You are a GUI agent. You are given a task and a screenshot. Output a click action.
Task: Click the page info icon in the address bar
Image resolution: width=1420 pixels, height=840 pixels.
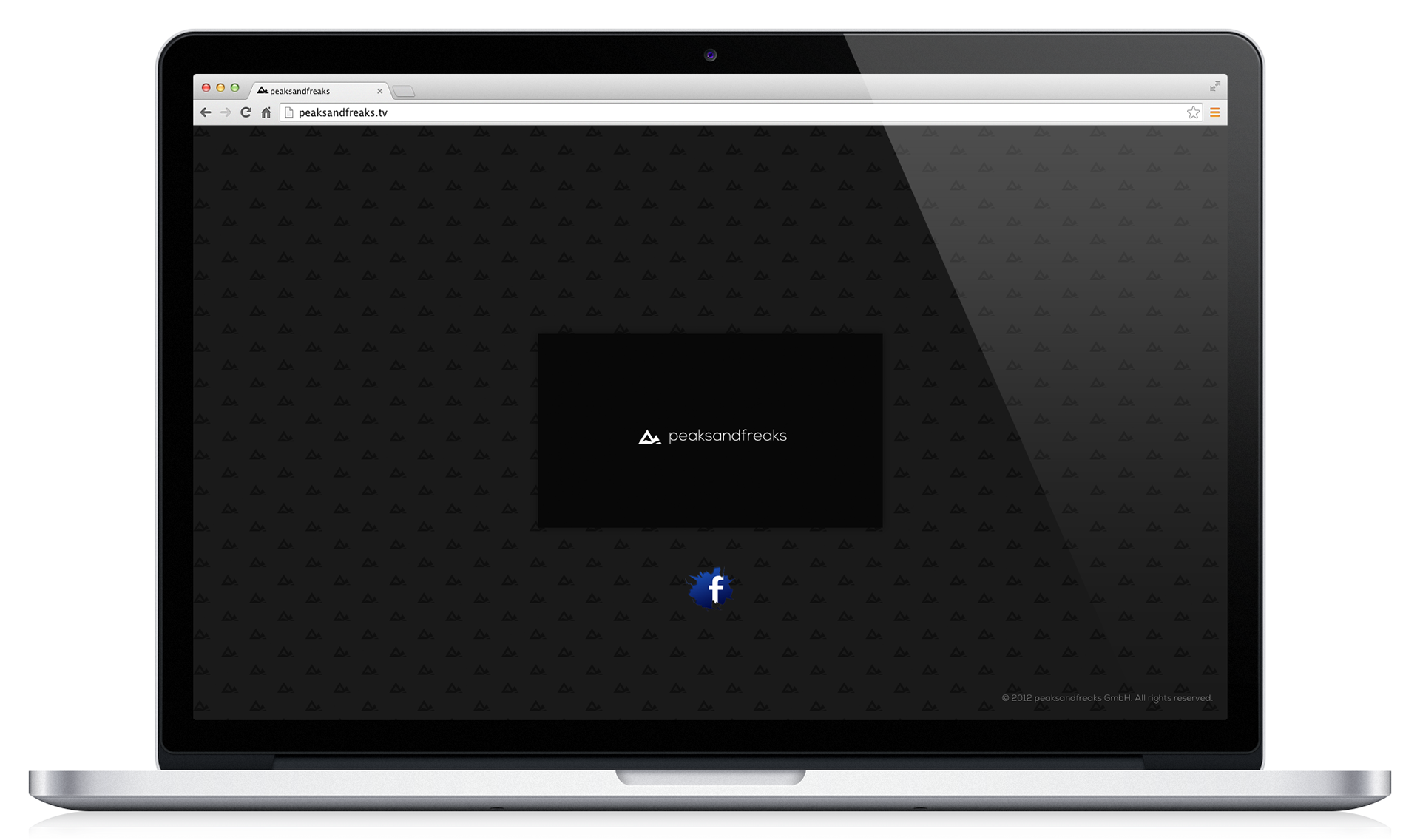click(x=289, y=112)
